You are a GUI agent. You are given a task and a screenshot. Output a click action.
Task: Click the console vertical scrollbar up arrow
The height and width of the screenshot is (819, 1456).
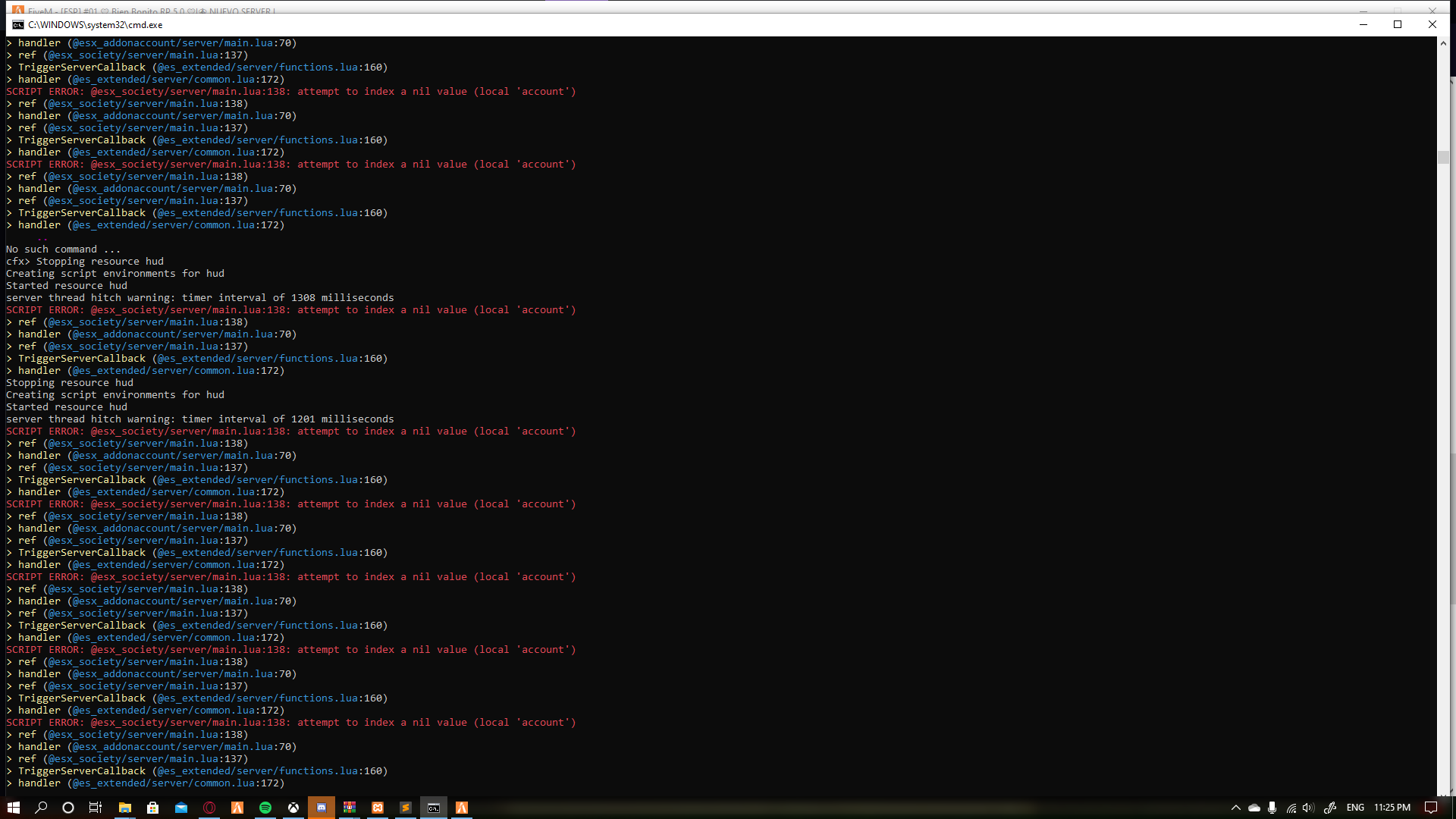[x=1443, y=43]
